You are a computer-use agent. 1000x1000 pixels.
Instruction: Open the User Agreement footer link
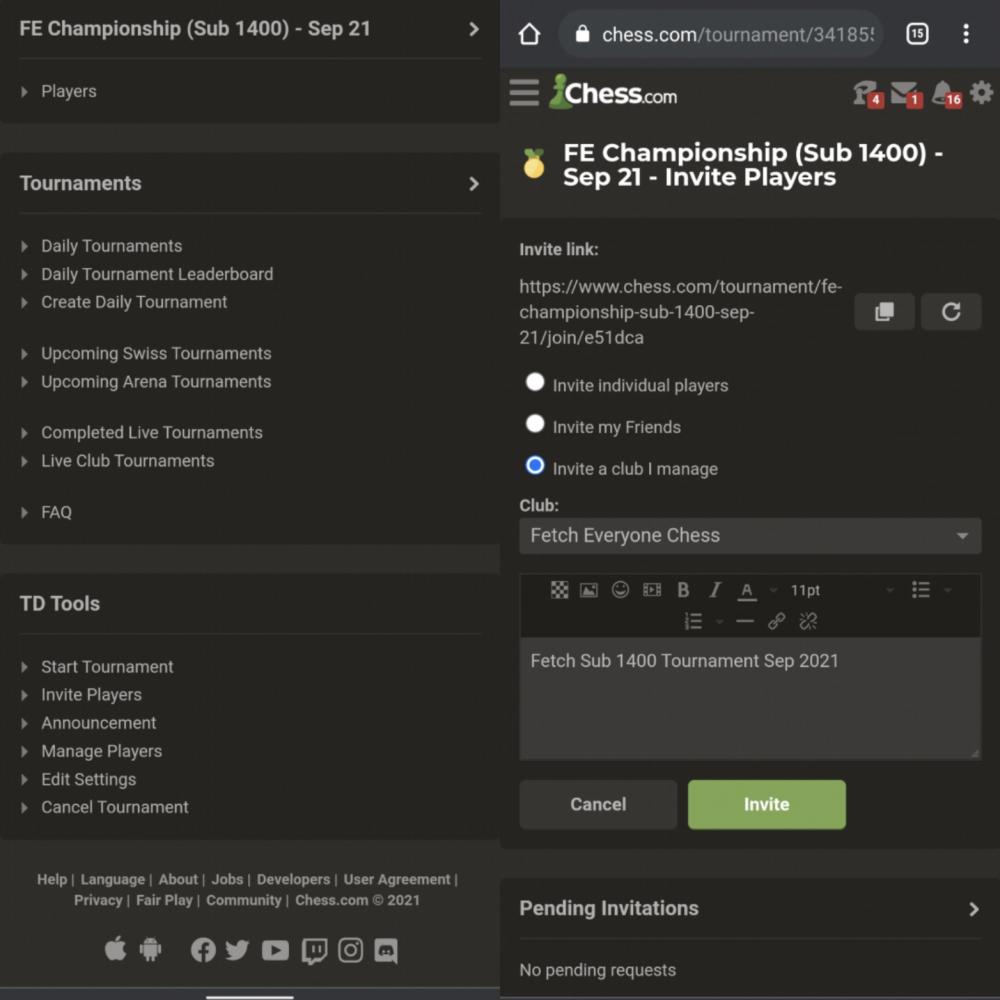click(397, 879)
